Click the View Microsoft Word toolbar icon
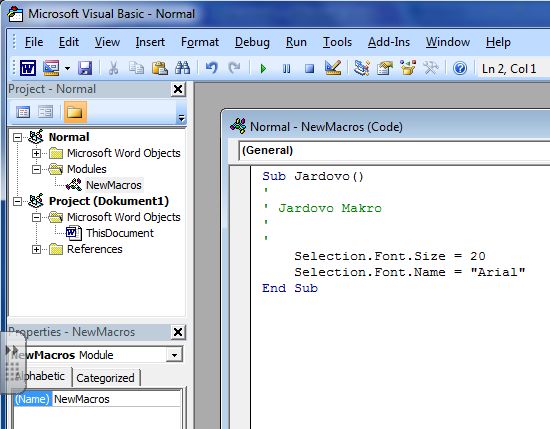Image resolution: width=550 pixels, height=429 pixels. tap(28, 68)
